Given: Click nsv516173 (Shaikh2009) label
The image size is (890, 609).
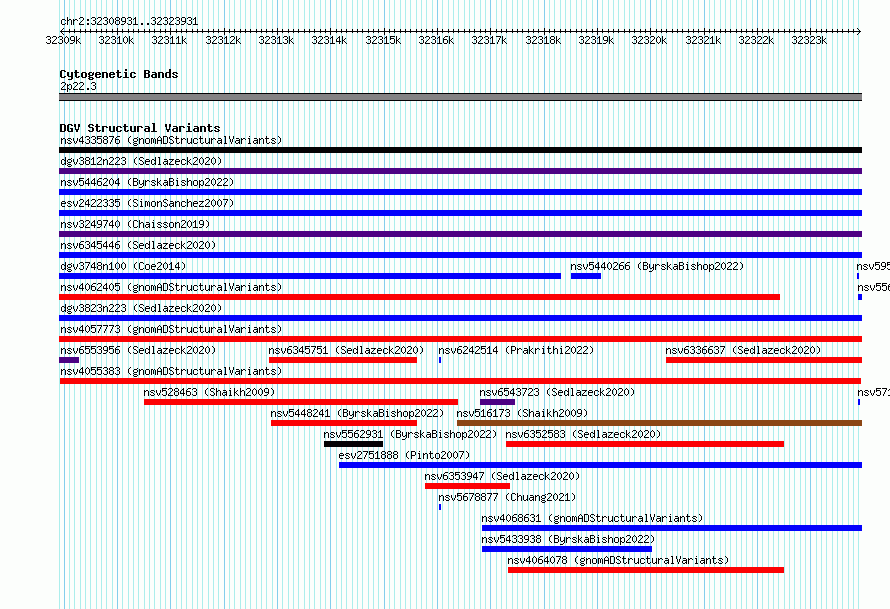Looking at the screenshot, I should tap(522, 413).
